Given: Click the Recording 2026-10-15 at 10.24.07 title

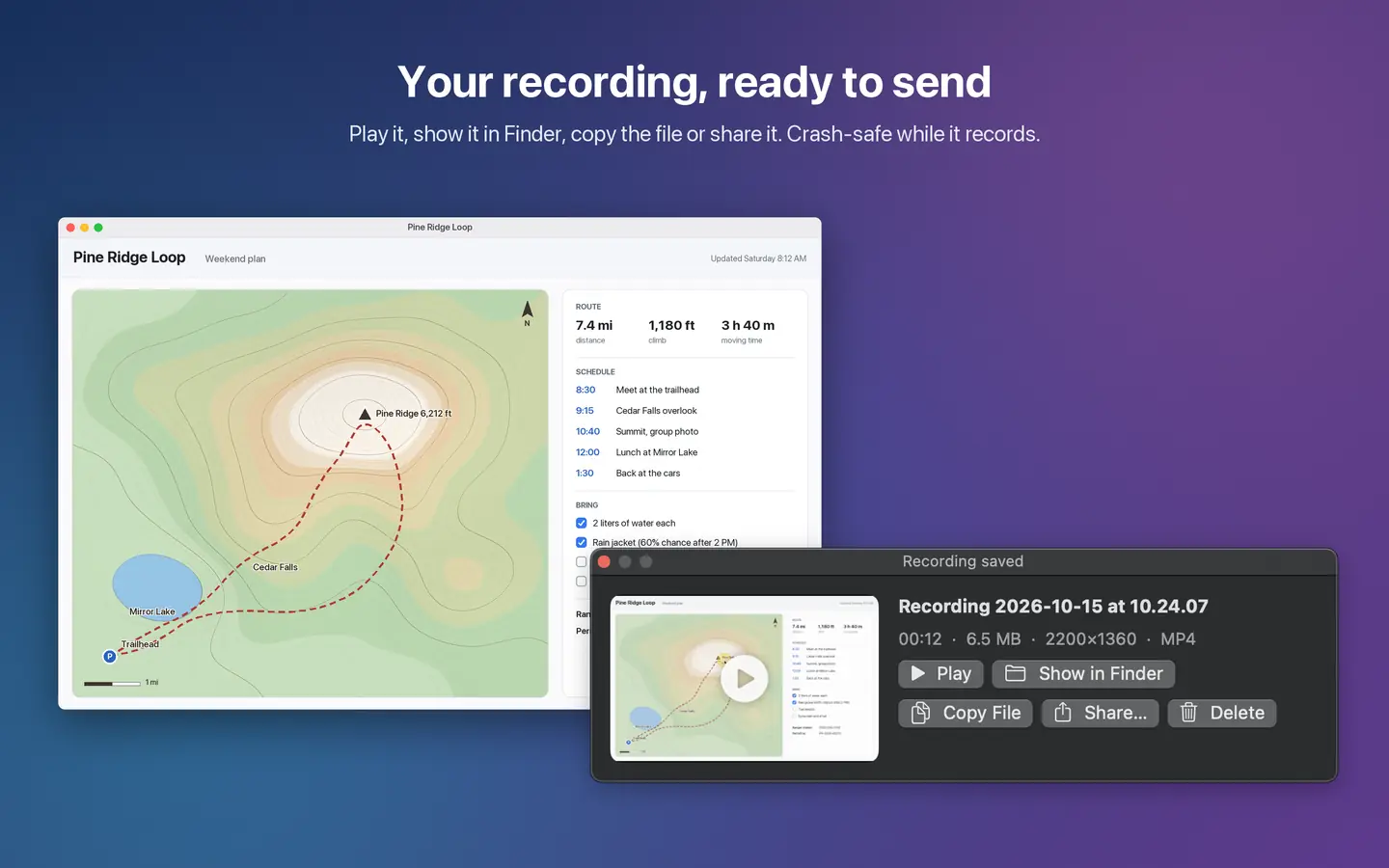Looking at the screenshot, I should click(x=1053, y=607).
